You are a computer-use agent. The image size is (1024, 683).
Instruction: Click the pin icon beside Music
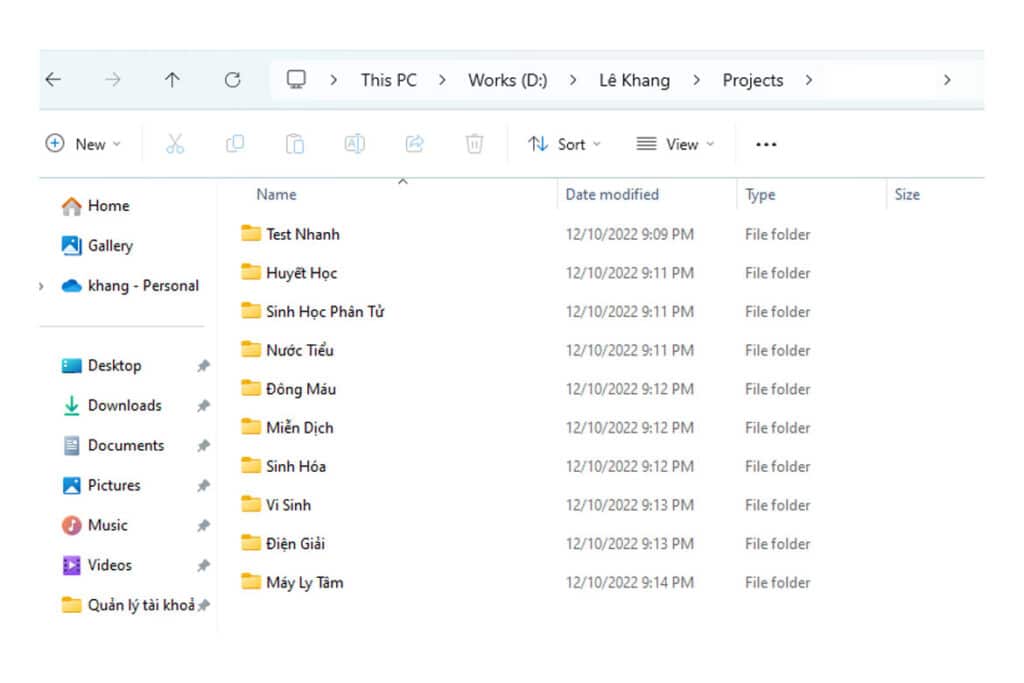click(x=204, y=526)
